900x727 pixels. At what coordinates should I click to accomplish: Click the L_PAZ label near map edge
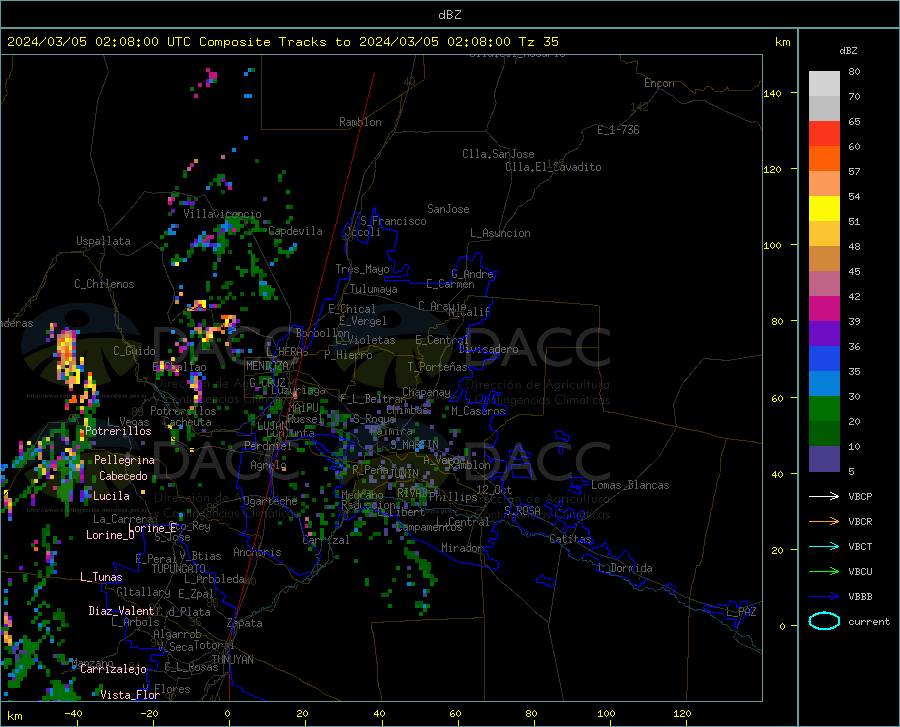point(741,612)
